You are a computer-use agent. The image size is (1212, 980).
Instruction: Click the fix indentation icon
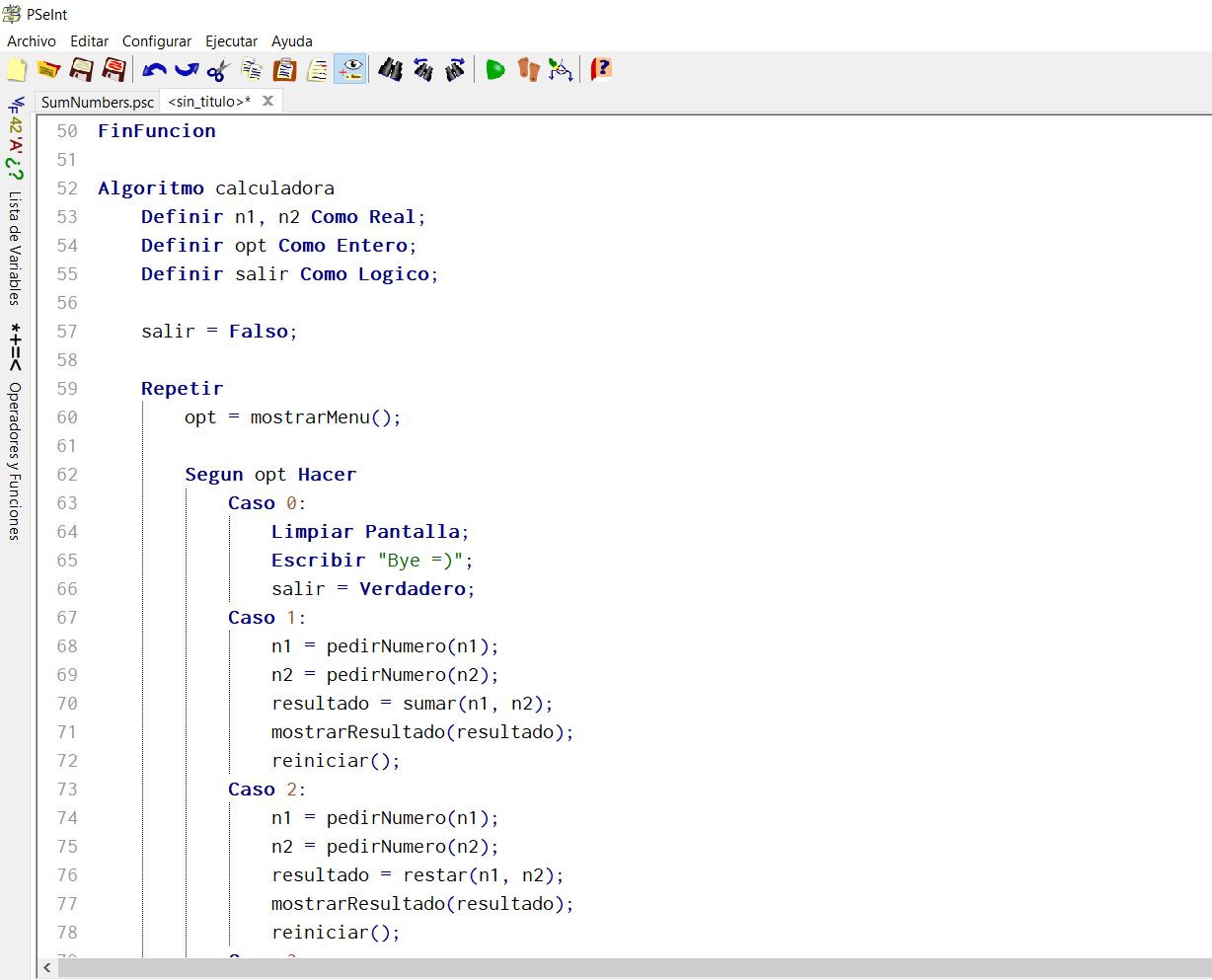click(x=318, y=69)
